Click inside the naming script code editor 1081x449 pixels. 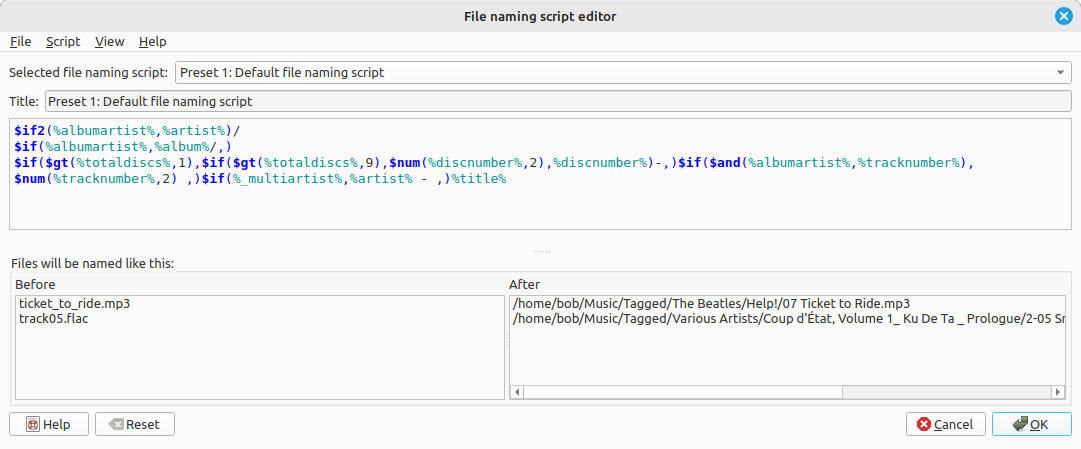[x=540, y=174]
